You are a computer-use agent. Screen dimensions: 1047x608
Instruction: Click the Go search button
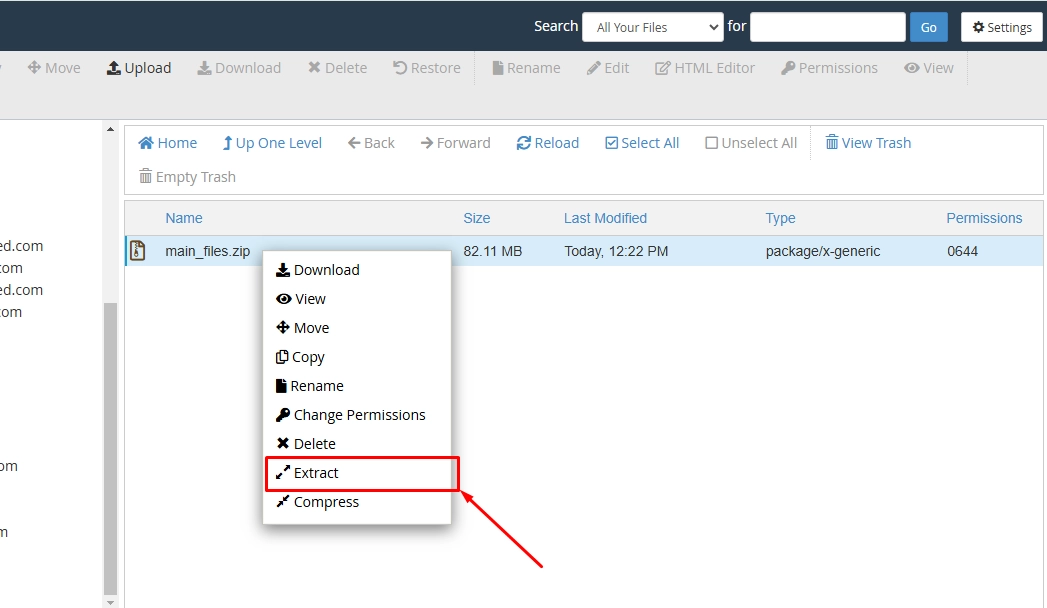click(928, 27)
